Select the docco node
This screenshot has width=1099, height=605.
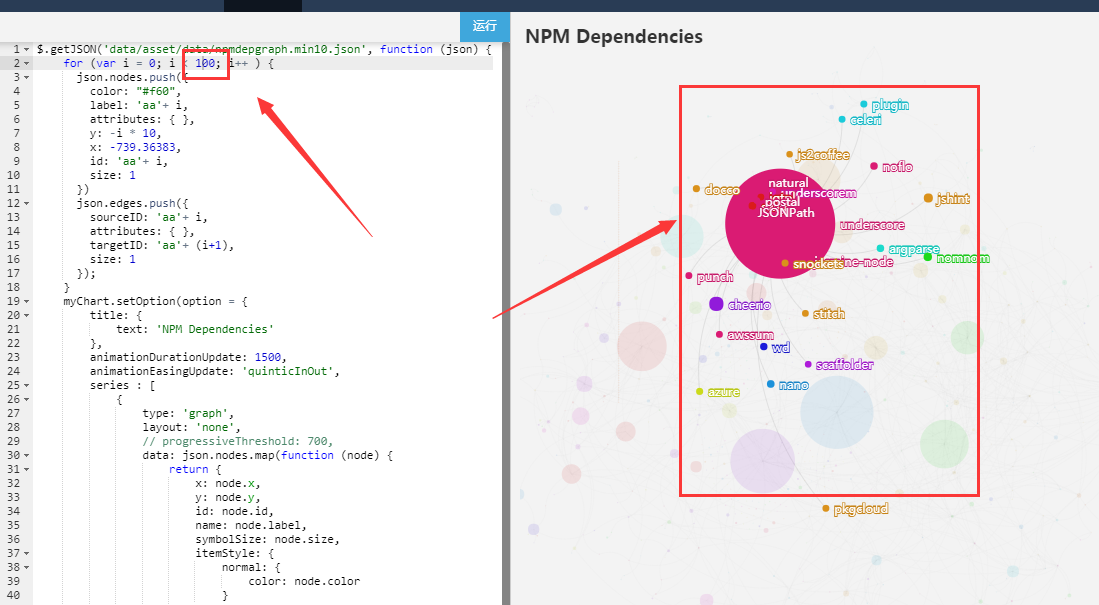click(x=696, y=189)
